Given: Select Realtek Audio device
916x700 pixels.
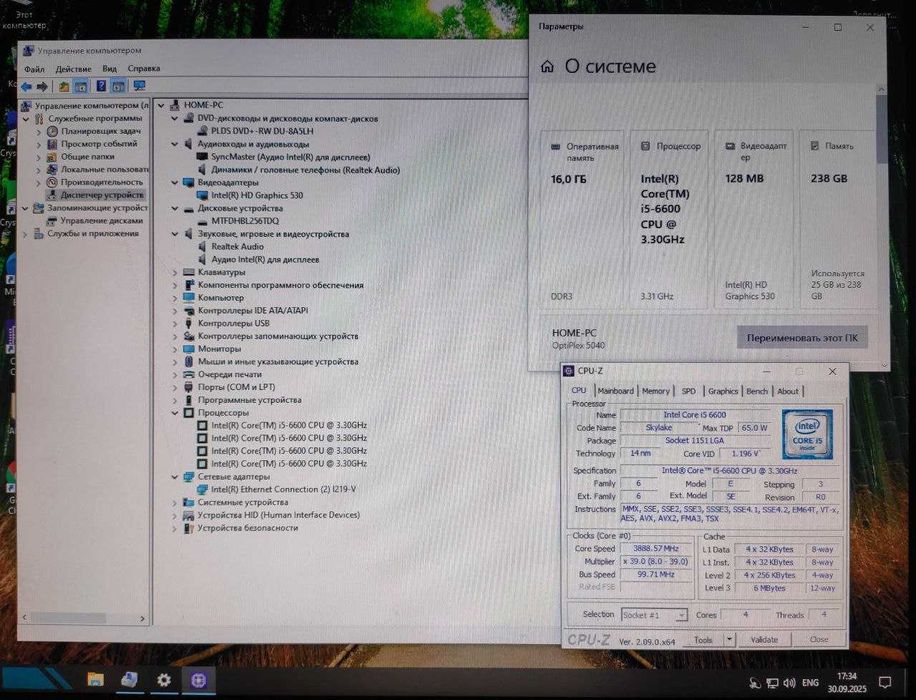Looking at the screenshot, I should point(237,247).
